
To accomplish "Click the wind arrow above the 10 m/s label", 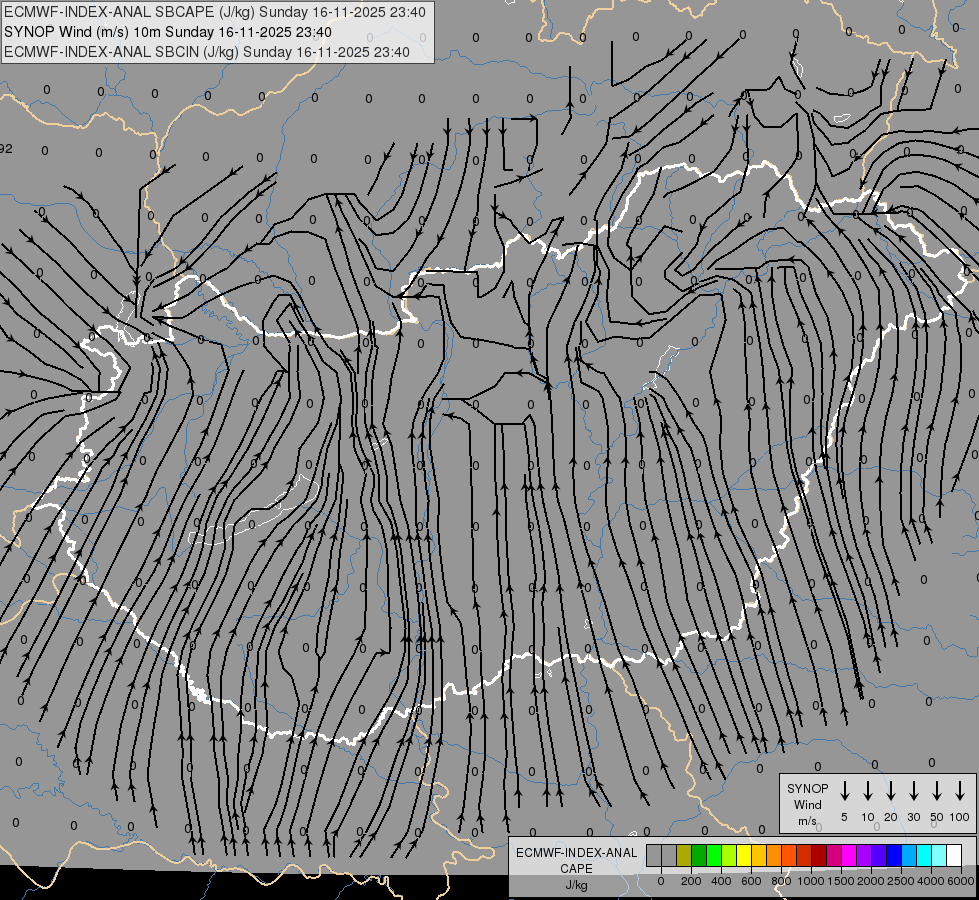I will (x=868, y=790).
